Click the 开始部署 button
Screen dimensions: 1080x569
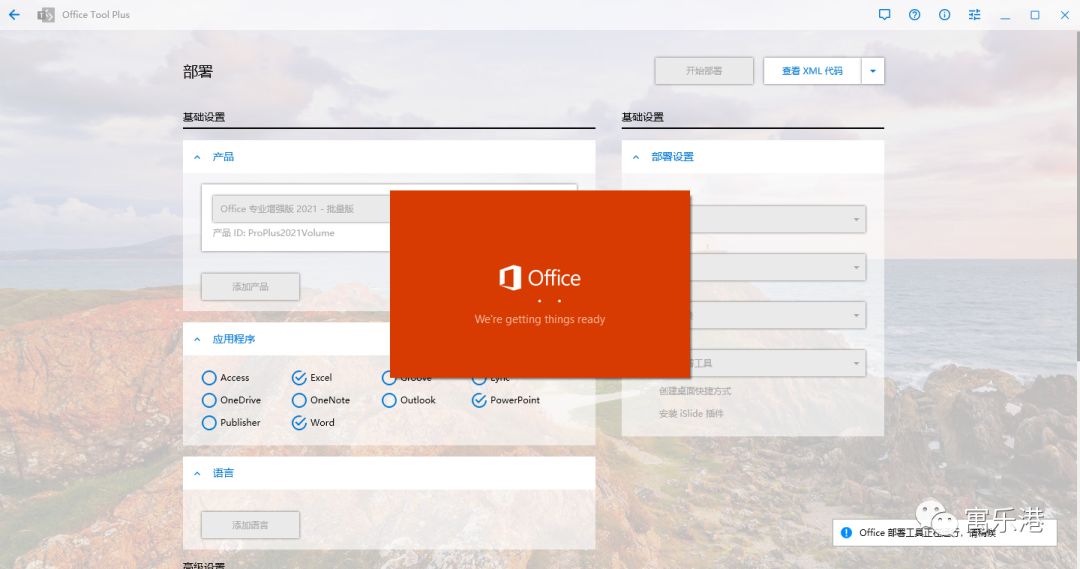(x=704, y=71)
